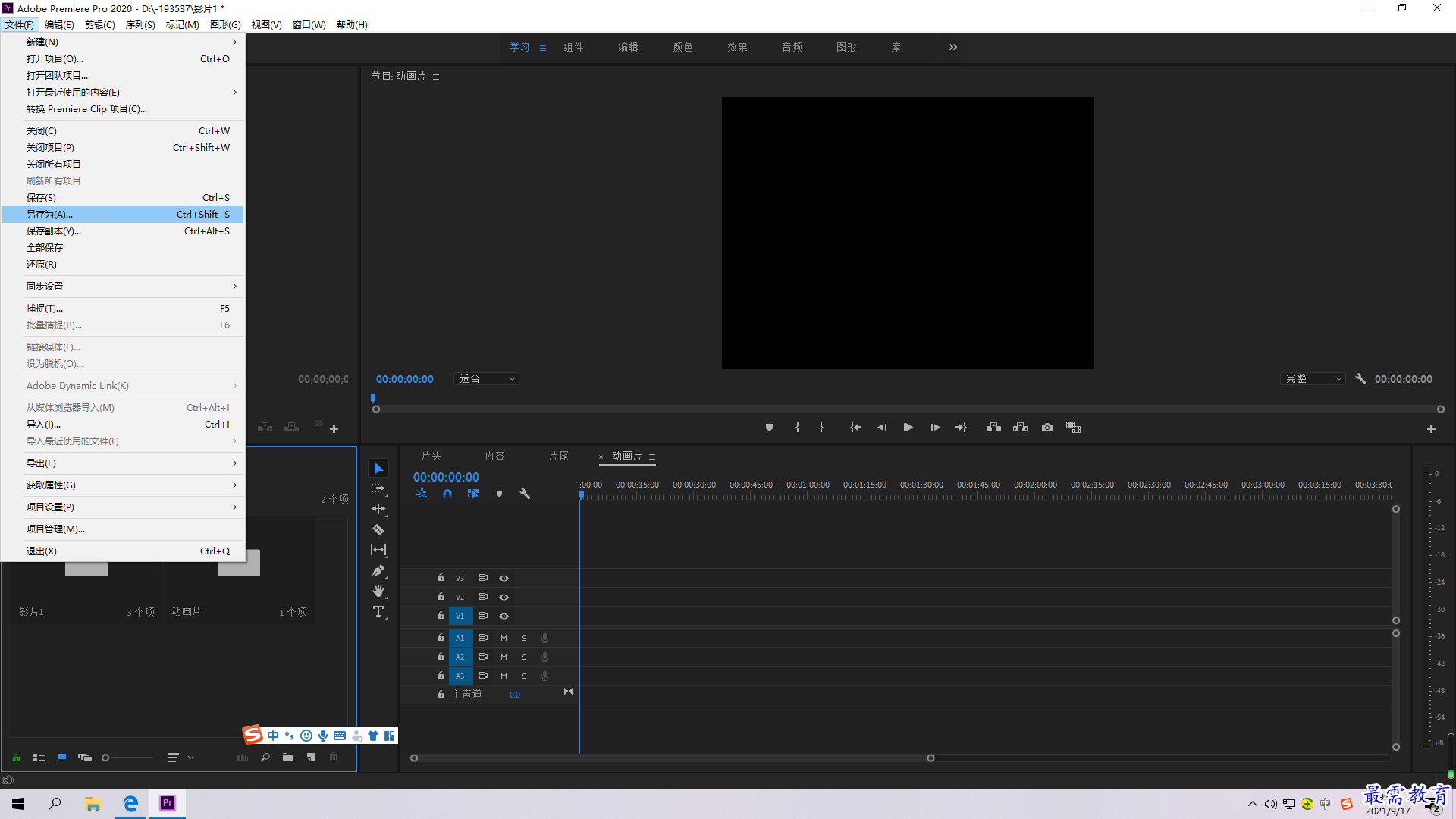This screenshot has height=819, width=1456.
Task: Expand 打开最近使用的内容(E) submenu
Action: (123, 92)
